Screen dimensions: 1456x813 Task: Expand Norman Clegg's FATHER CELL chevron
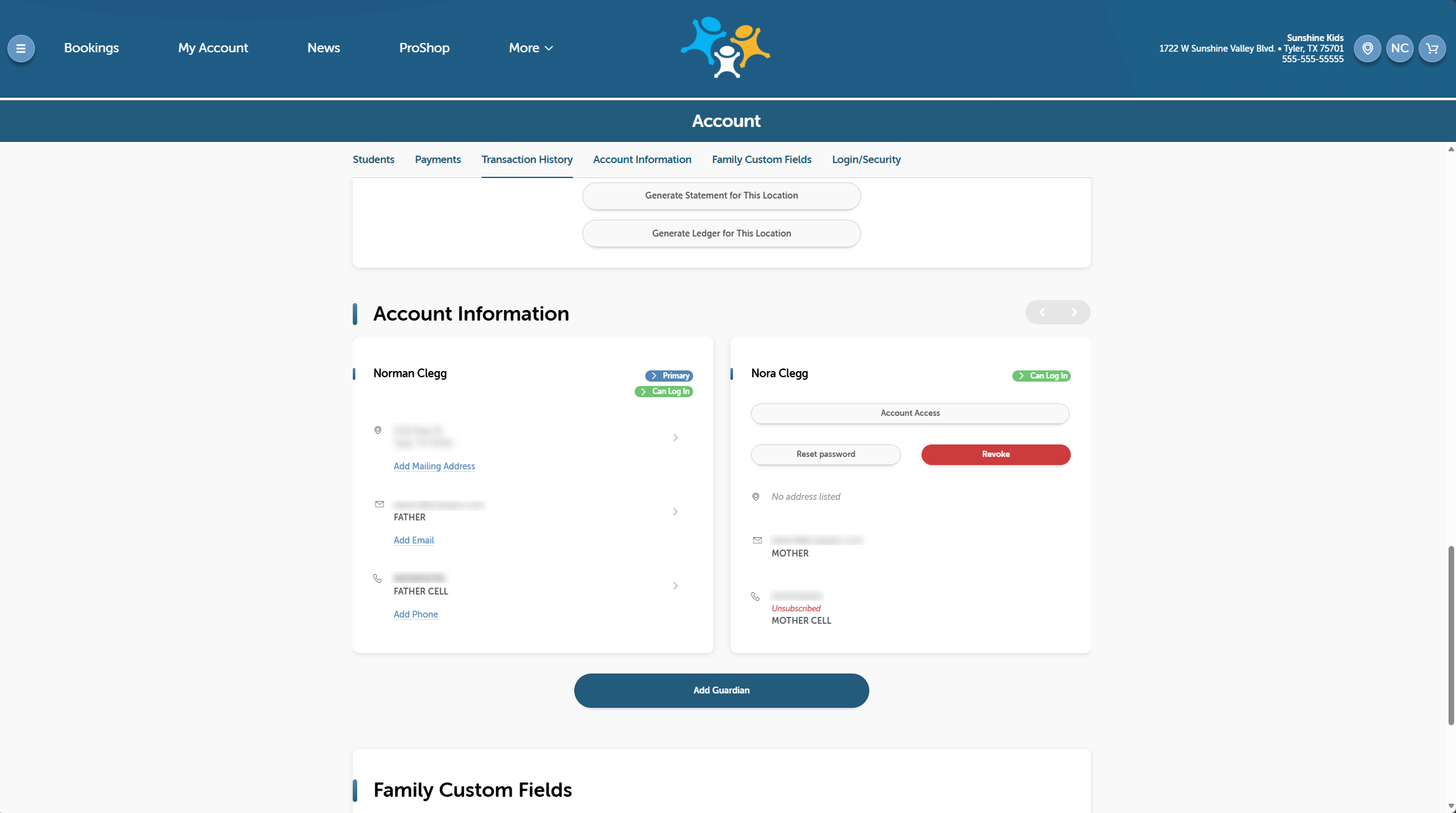point(675,586)
